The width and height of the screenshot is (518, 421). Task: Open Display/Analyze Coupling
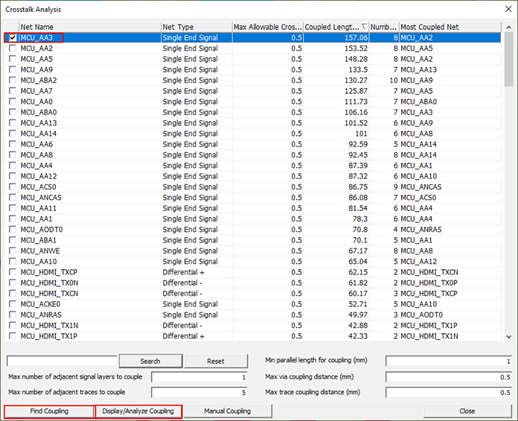[x=138, y=411]
